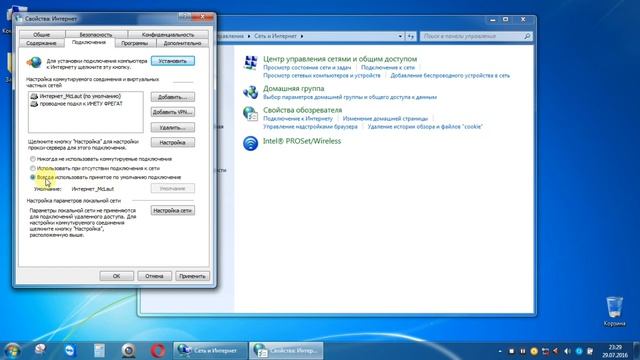Screen dimensions: 640x360
Task: Open the notepad document taskbar icon
Action: [x=99, y=351]
